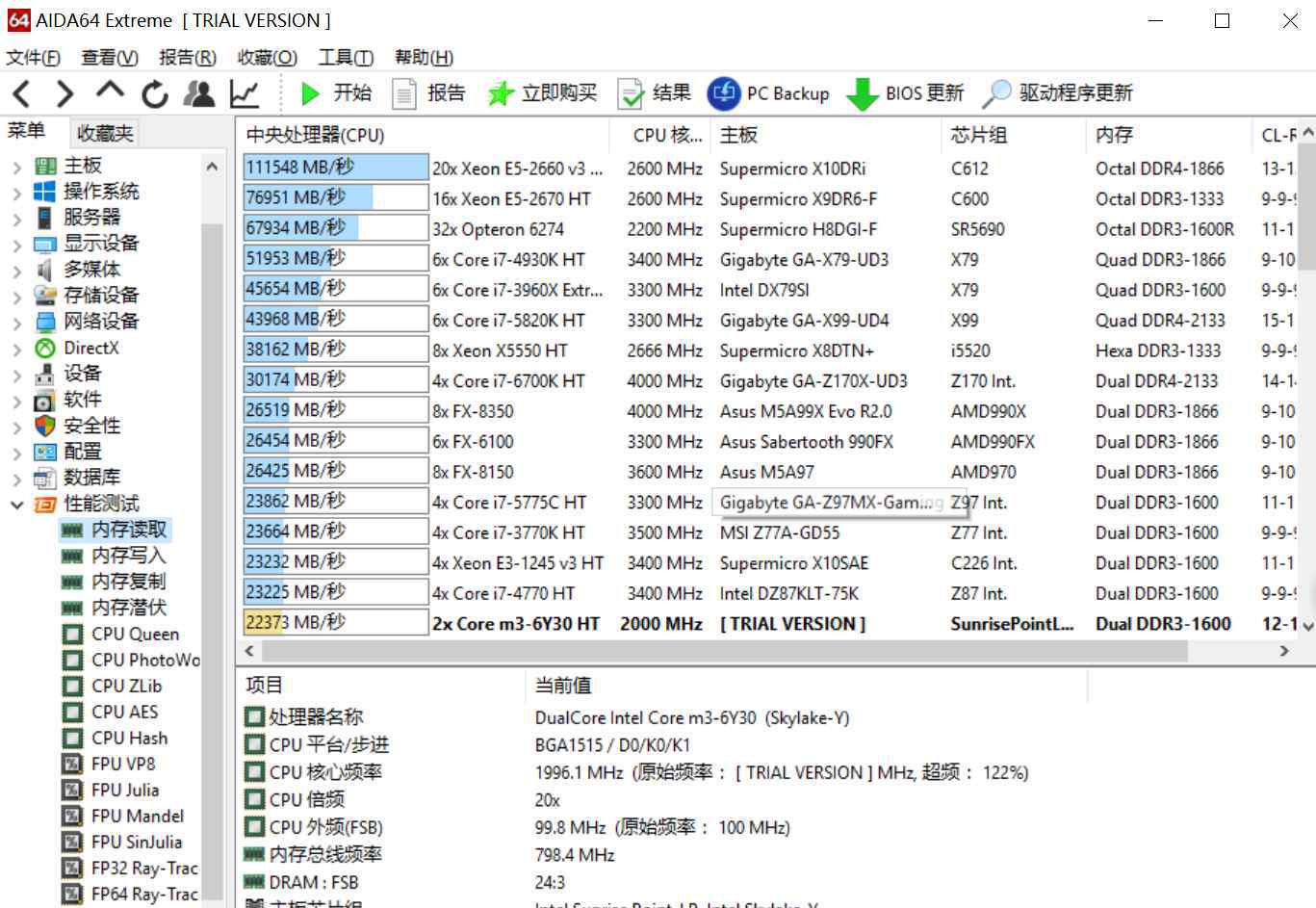Image resolution: width=1316 pixels, height=908 pixels.
Task: Open the line chart graph icon
Action: point(245,93)
